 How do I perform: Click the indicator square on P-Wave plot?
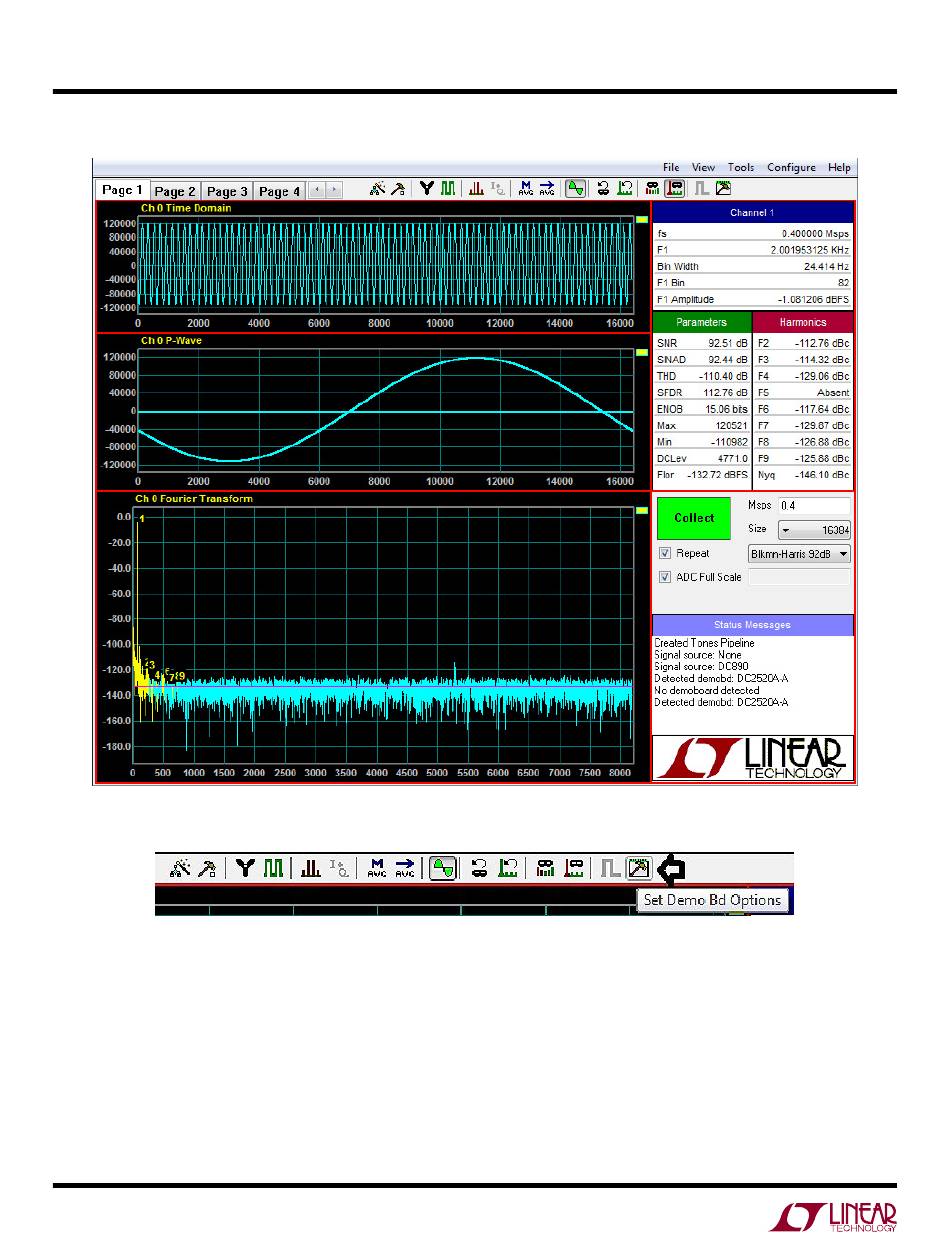pos(643,352)
